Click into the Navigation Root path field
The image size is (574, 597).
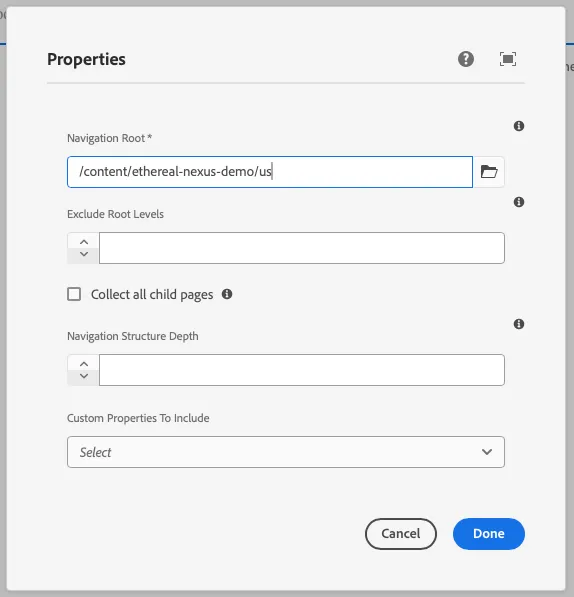click(270, 172)
